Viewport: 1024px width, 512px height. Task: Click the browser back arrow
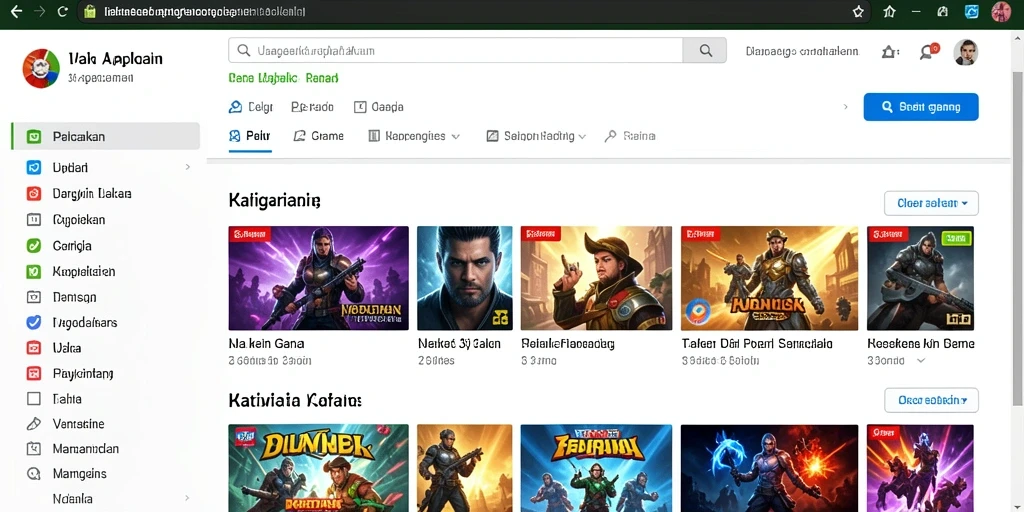point(16,11)
